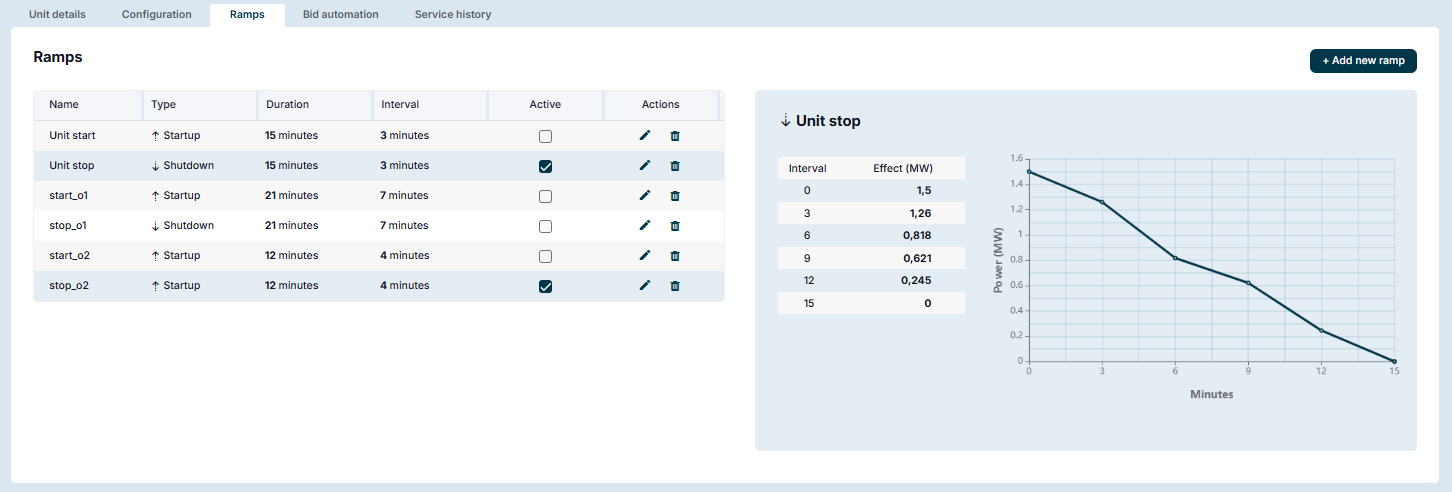Tick the start_o1 active checkbox
The image size is (1452, 492).
click(545, 196)
